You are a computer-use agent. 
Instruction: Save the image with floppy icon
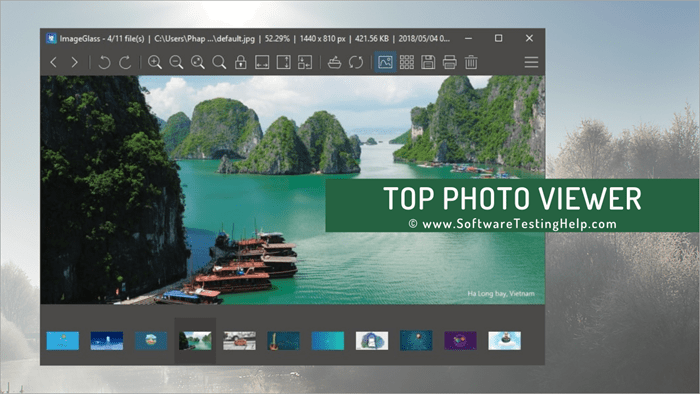[x=428, y=62]
